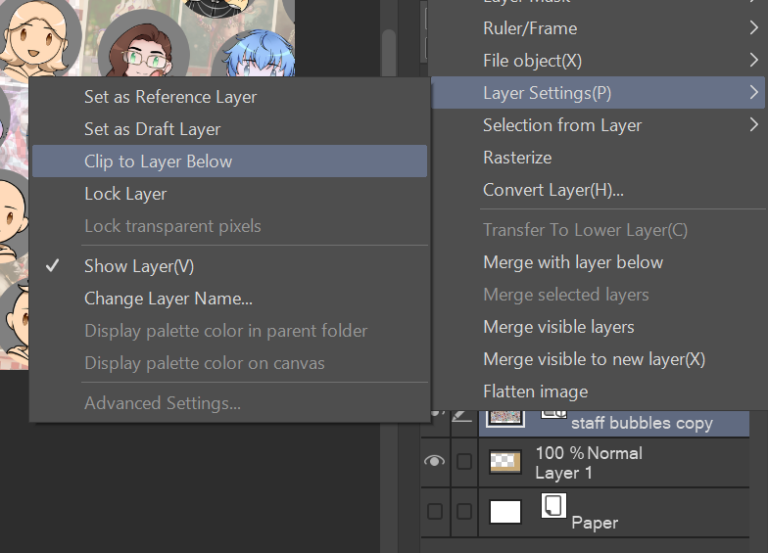Open Ruler/Frame submenu
The width and height of the screenshot is (768, 553).
(598, 28)
